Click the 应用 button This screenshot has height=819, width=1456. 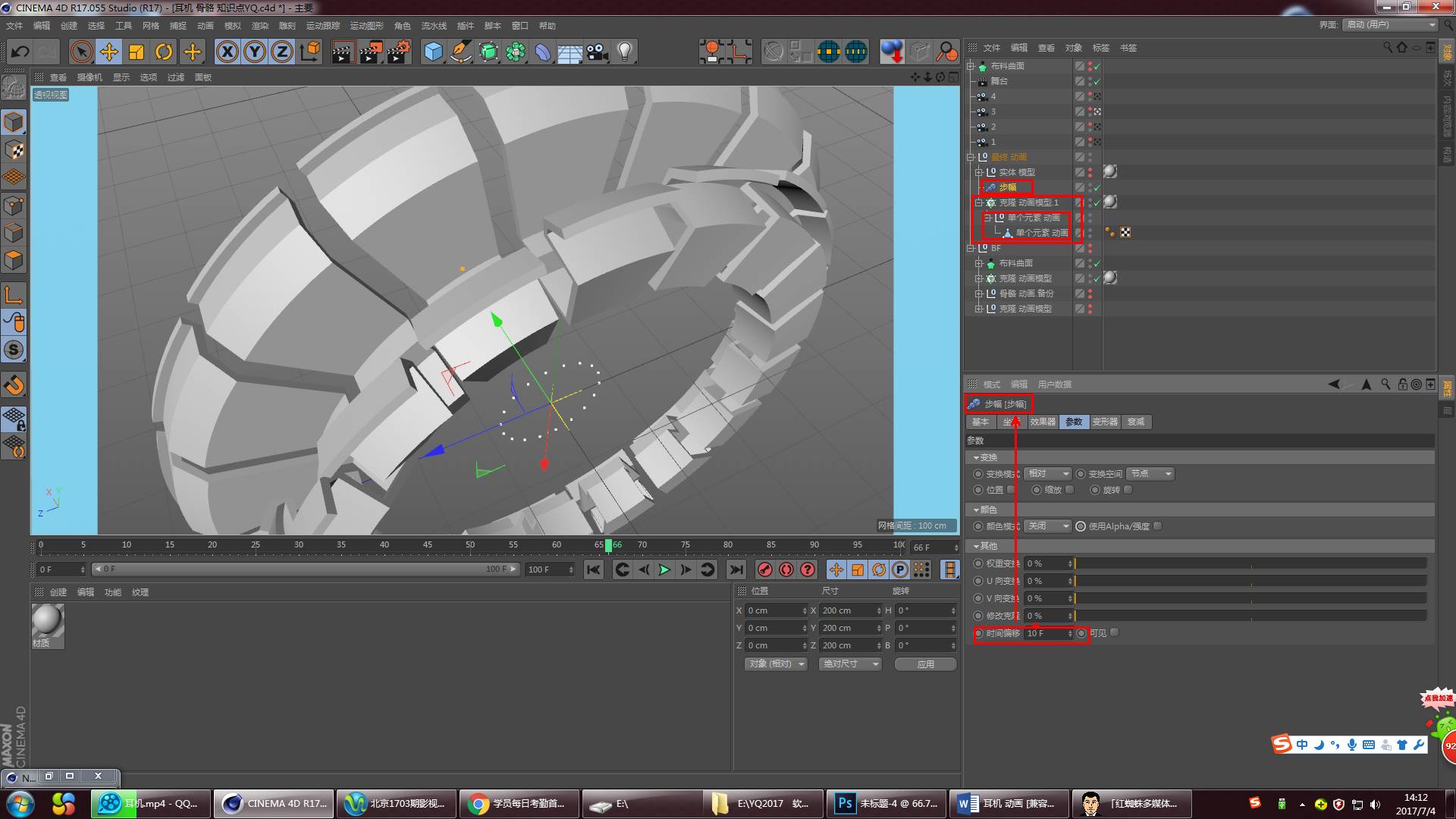(x=925, y=664)
